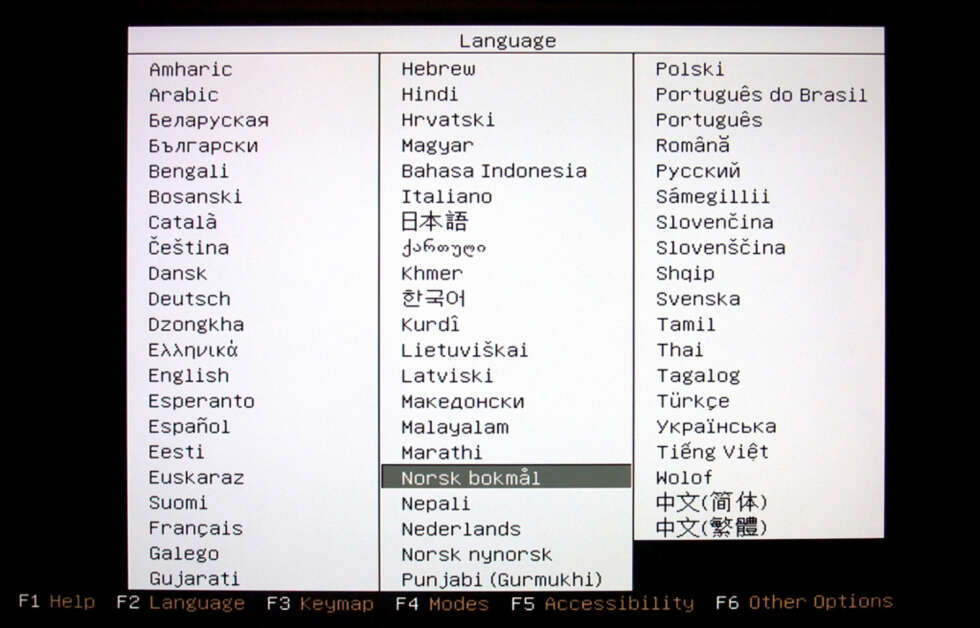The height and width of the screenshot is (628, 980).
Task: Open the F2 Language menu
Action: (x=181, y=603)
